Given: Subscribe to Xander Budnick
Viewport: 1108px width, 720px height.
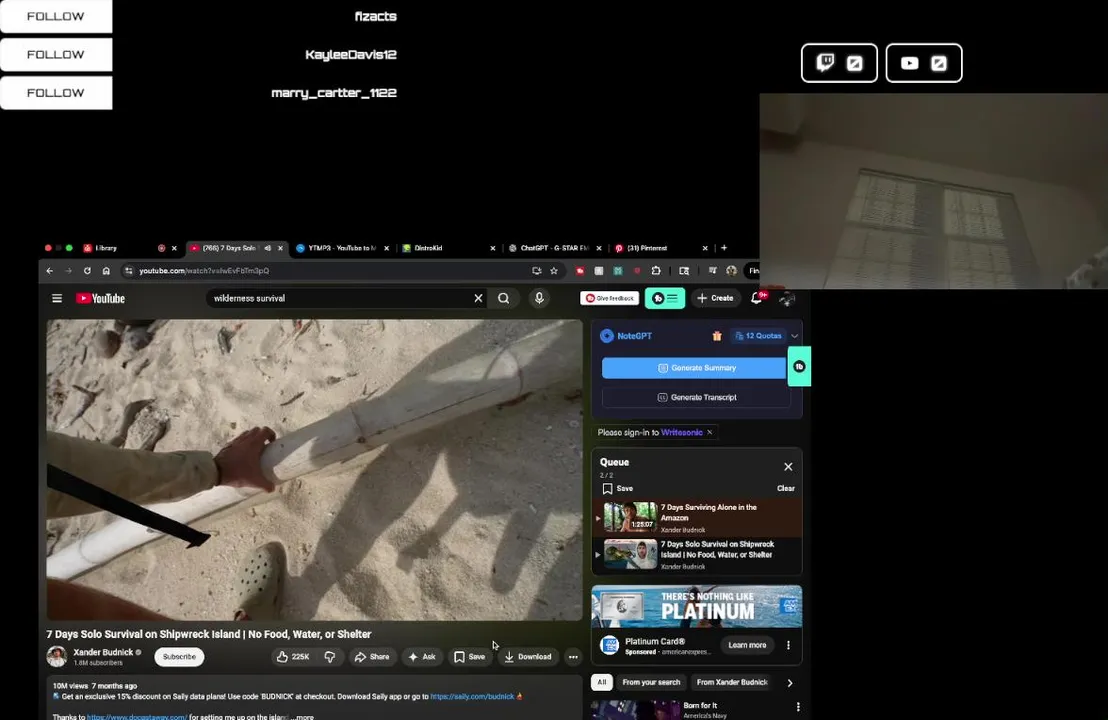Looking at the screenshot, I should tap(179, 657).
